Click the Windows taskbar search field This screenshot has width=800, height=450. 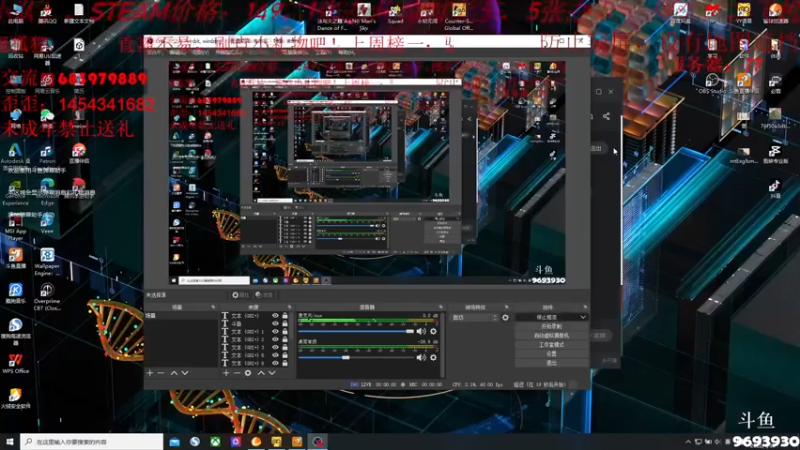92,441
